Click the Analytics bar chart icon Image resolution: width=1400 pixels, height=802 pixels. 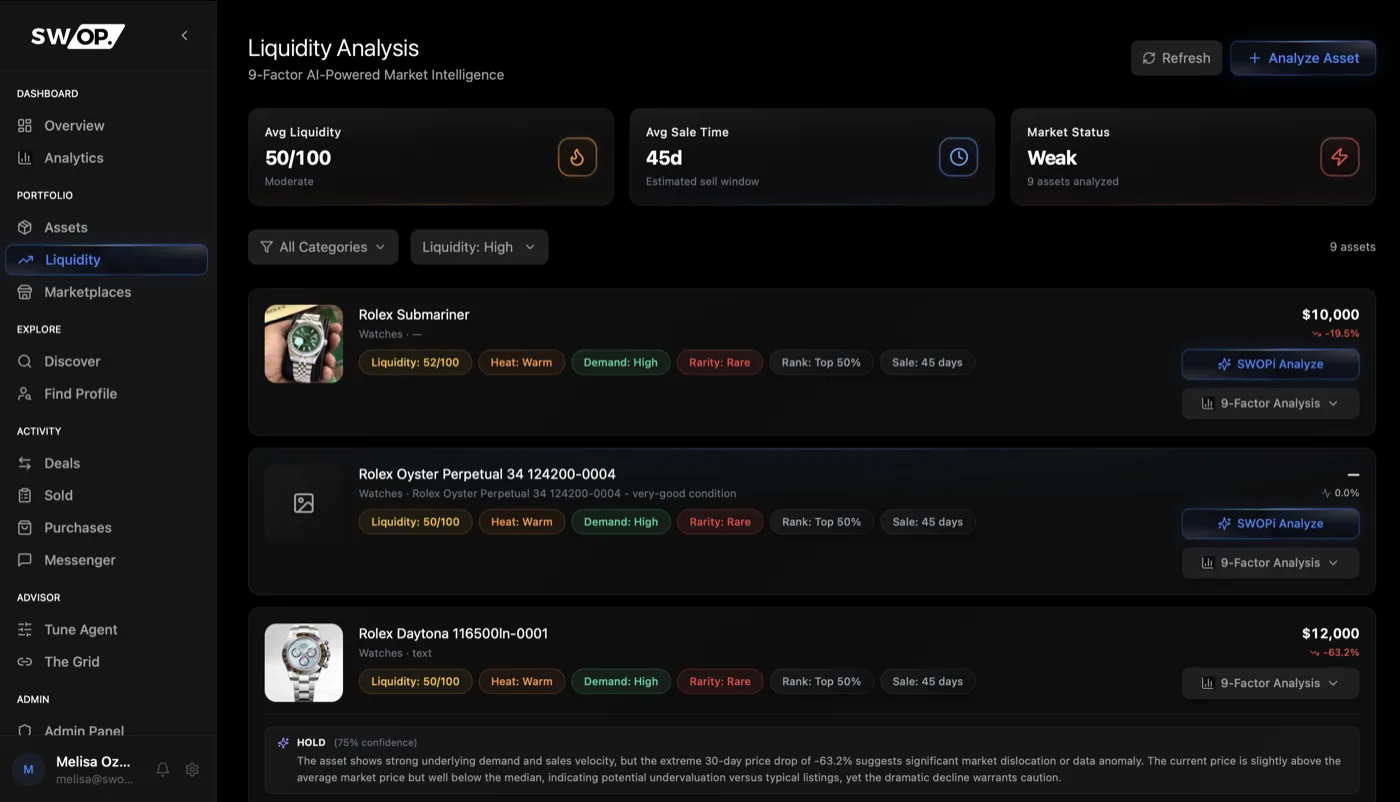click(25, 158)
